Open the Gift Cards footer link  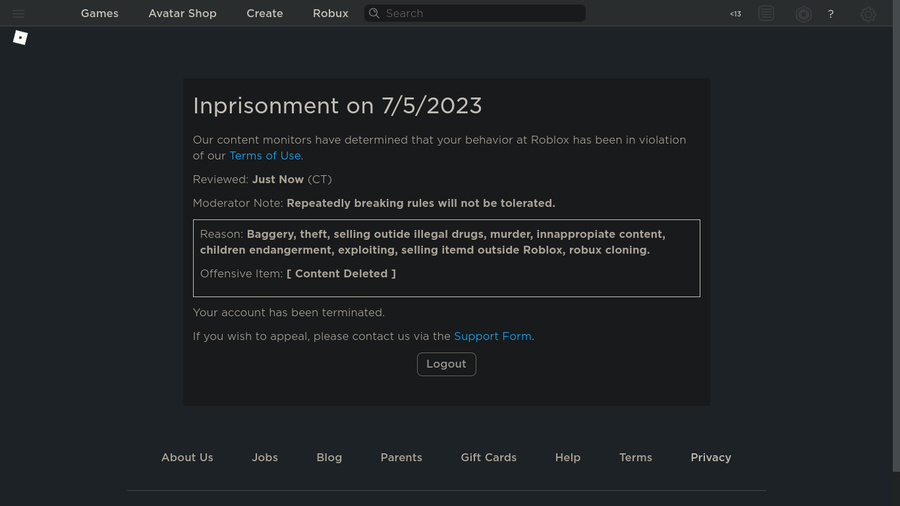488,458
